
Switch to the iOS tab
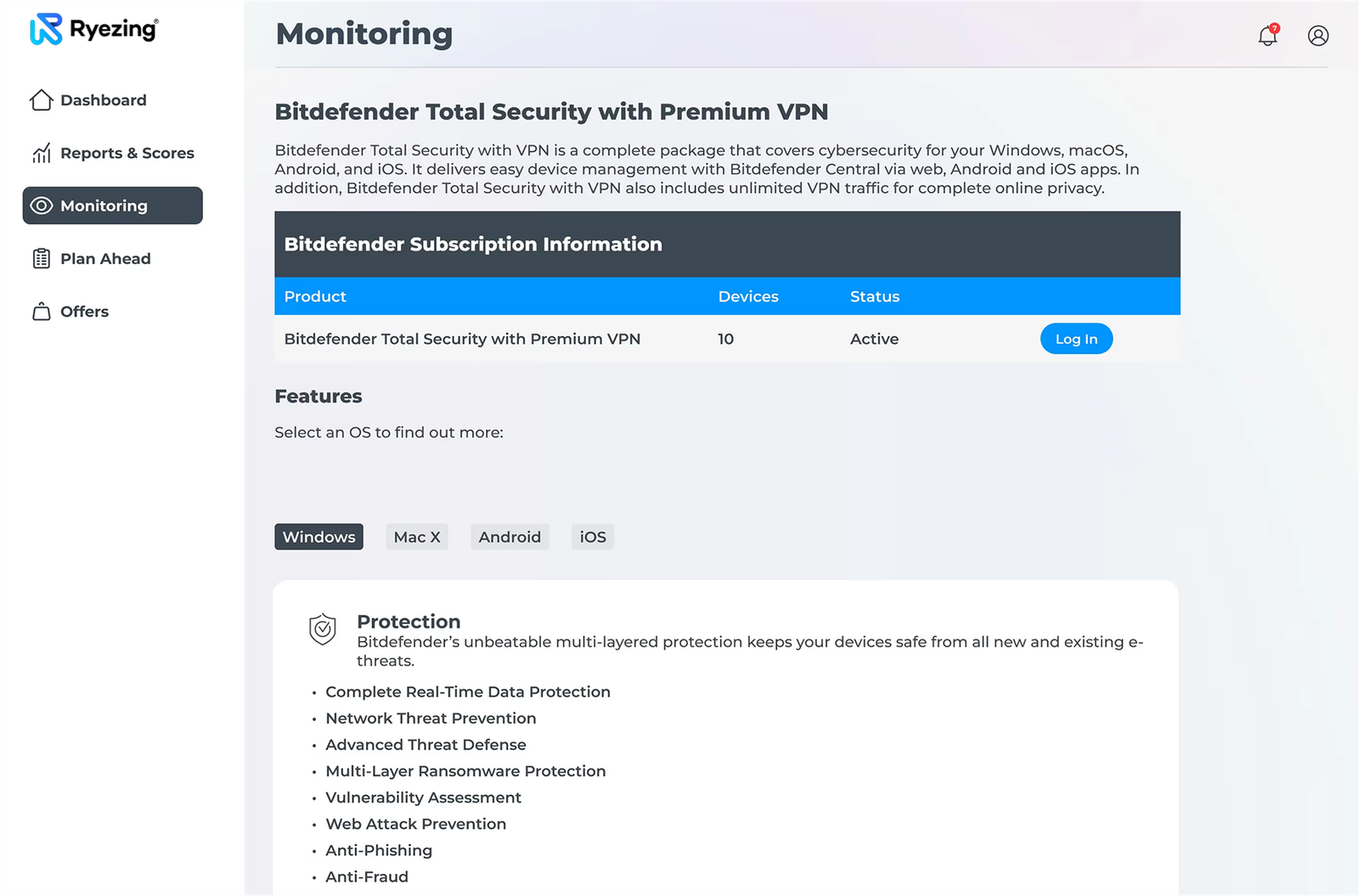(593, 537)
